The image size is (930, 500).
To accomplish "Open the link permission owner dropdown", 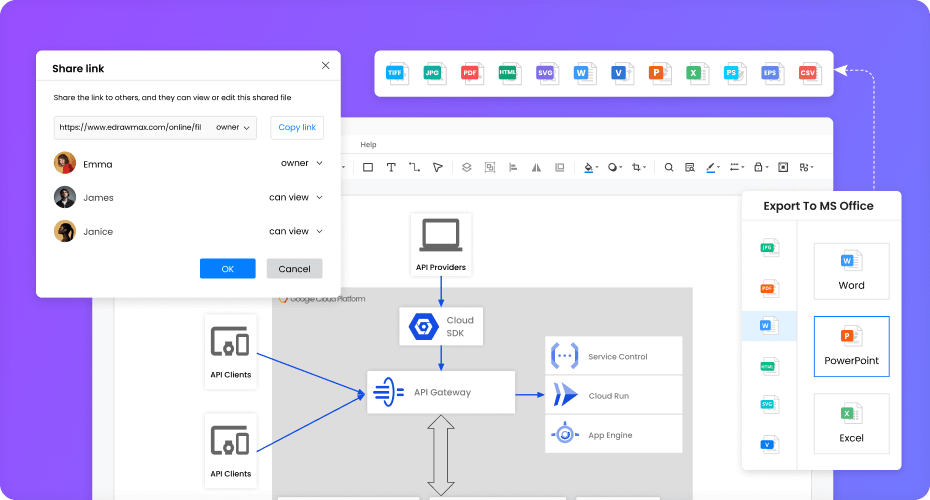I will [232, 128].
